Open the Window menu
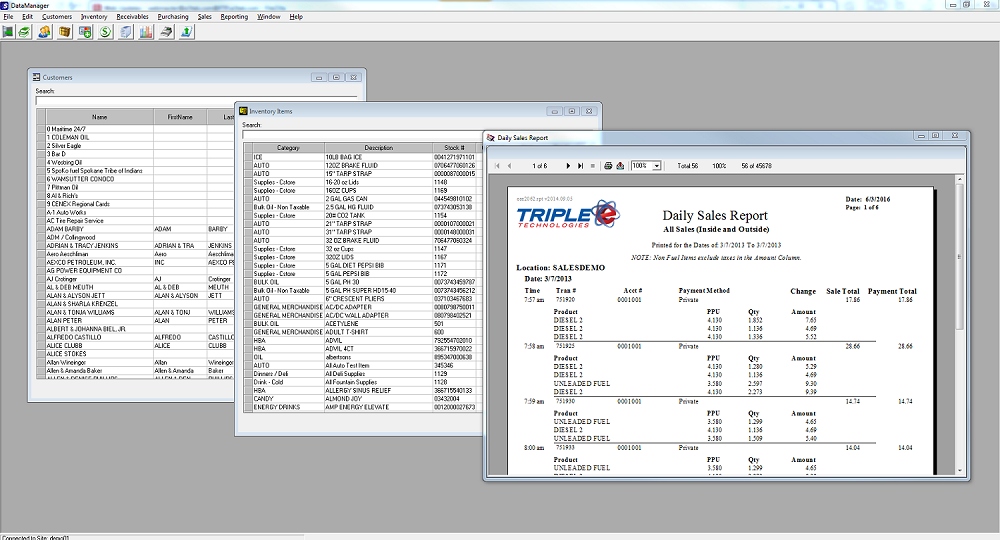The width and height of the screenshot is (1000, 540). point(268,17)
